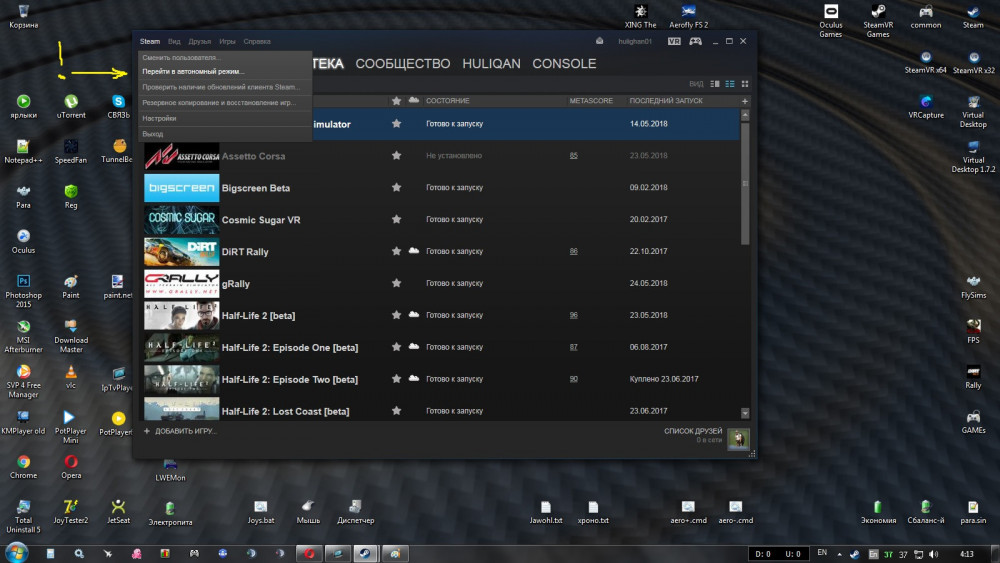Sort by ПОСЛЕДНИЙ ЗАПУСК column header

[666, 101]
